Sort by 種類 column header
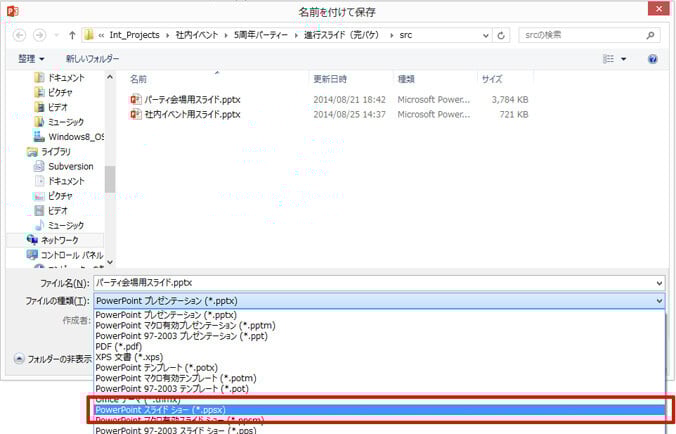 [x=406, y=79]
